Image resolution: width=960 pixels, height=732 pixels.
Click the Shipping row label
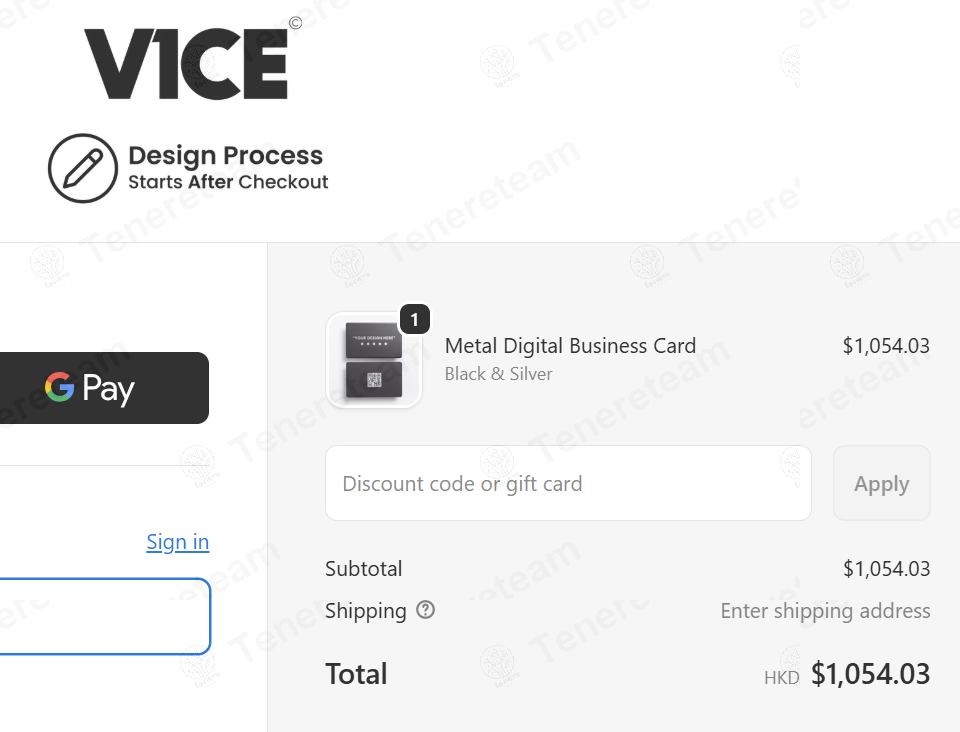coord(365,611)
